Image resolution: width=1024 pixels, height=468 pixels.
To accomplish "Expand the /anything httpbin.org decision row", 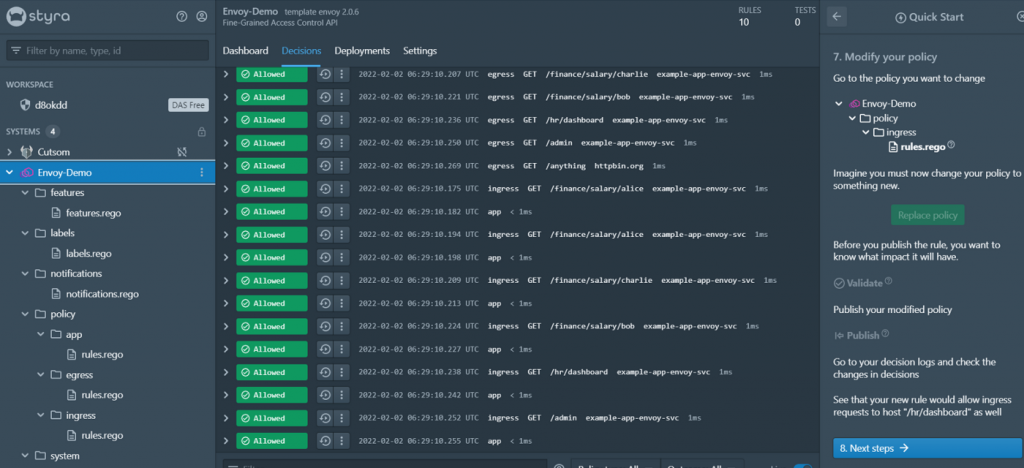I will click(x=226, y=166).
